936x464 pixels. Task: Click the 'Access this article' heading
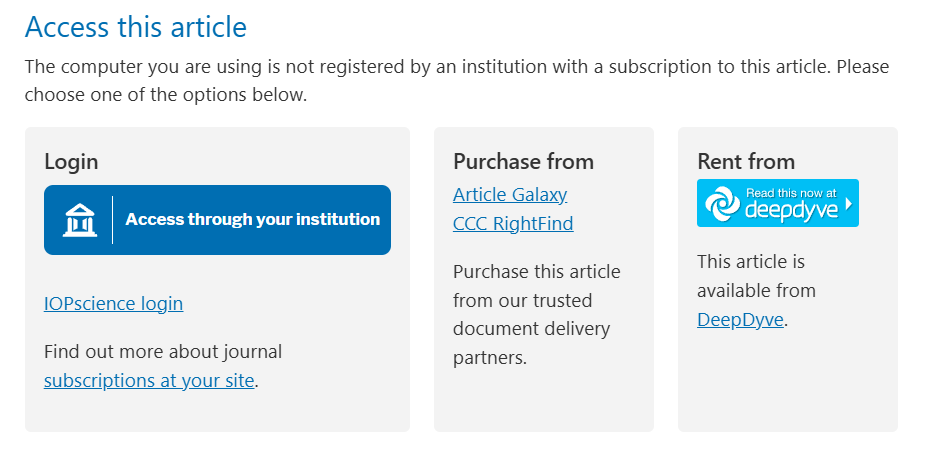(136, 27)
